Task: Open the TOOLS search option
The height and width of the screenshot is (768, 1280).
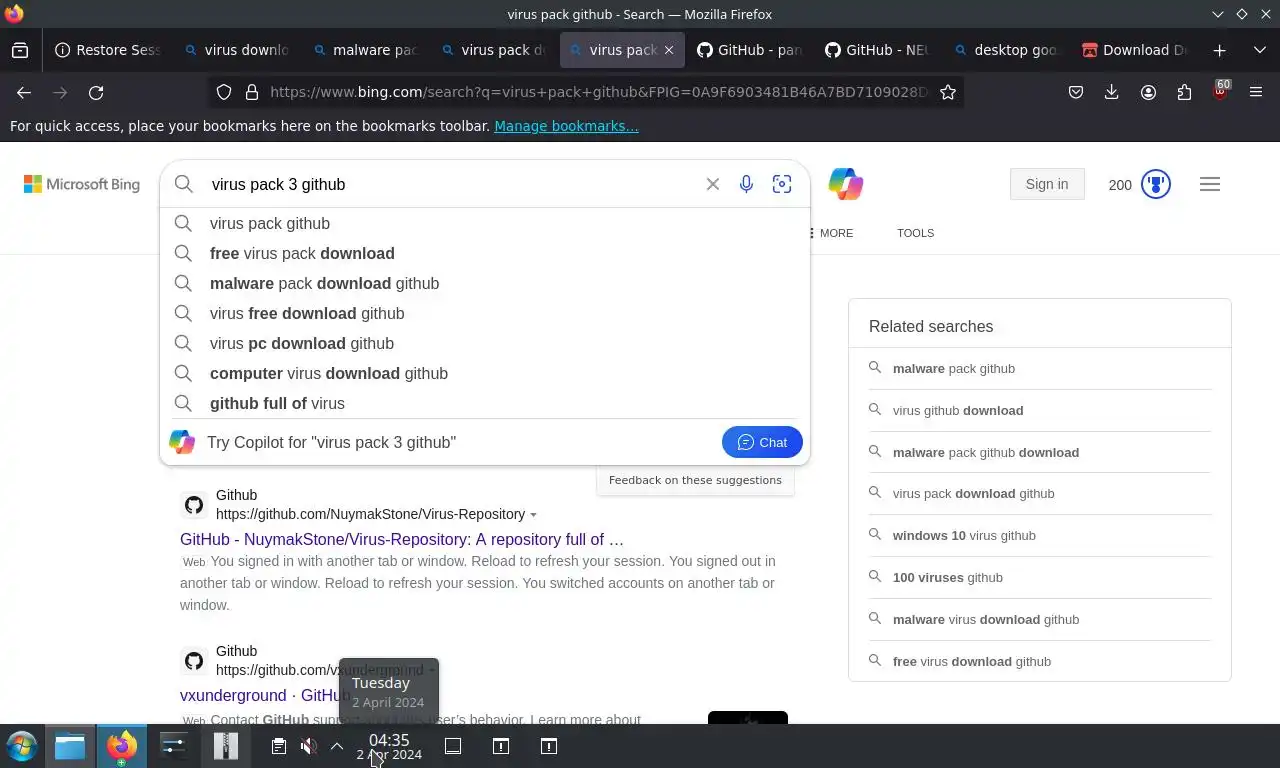Action: click(915, 233)
